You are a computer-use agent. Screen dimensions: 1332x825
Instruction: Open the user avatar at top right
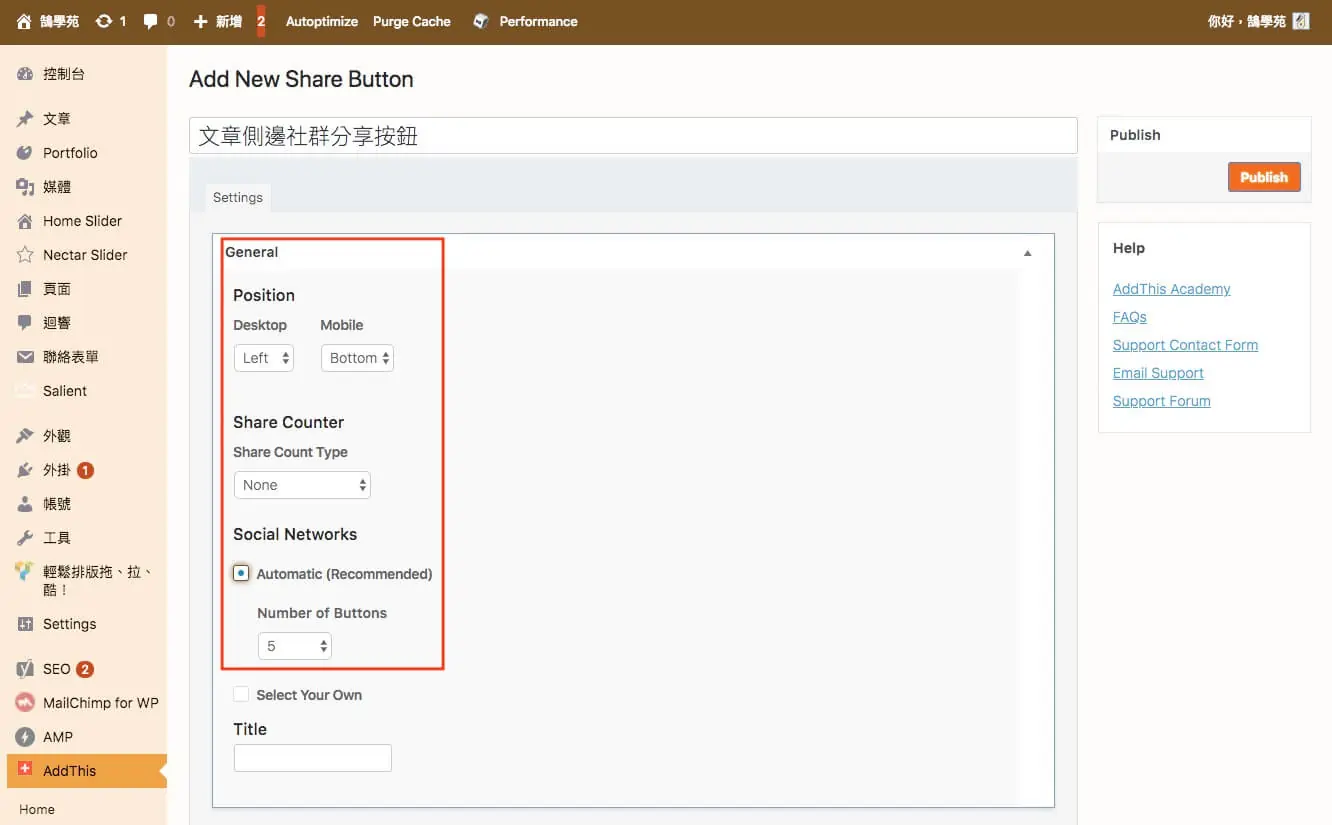pyautogui.click(x=1301, y=21)
